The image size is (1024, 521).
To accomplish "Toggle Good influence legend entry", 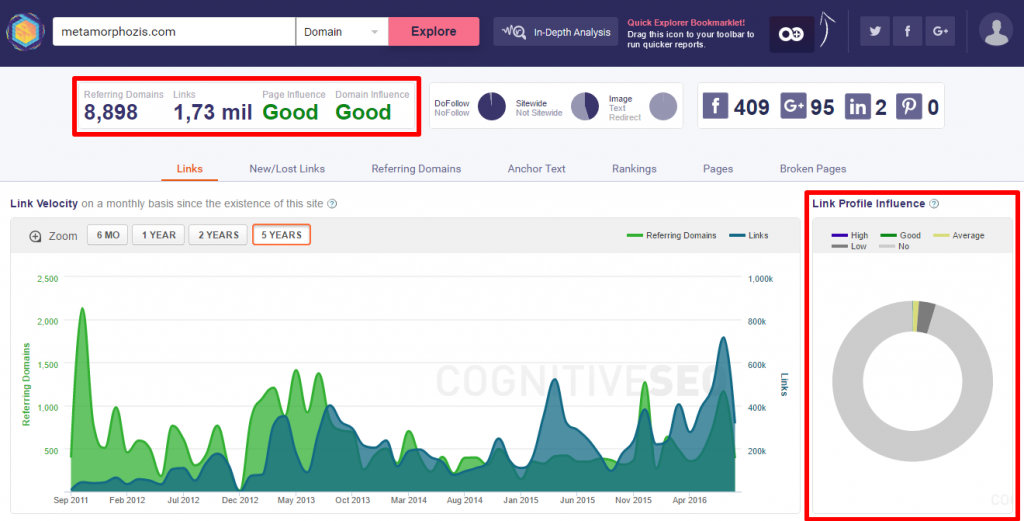I will [901, 236].
